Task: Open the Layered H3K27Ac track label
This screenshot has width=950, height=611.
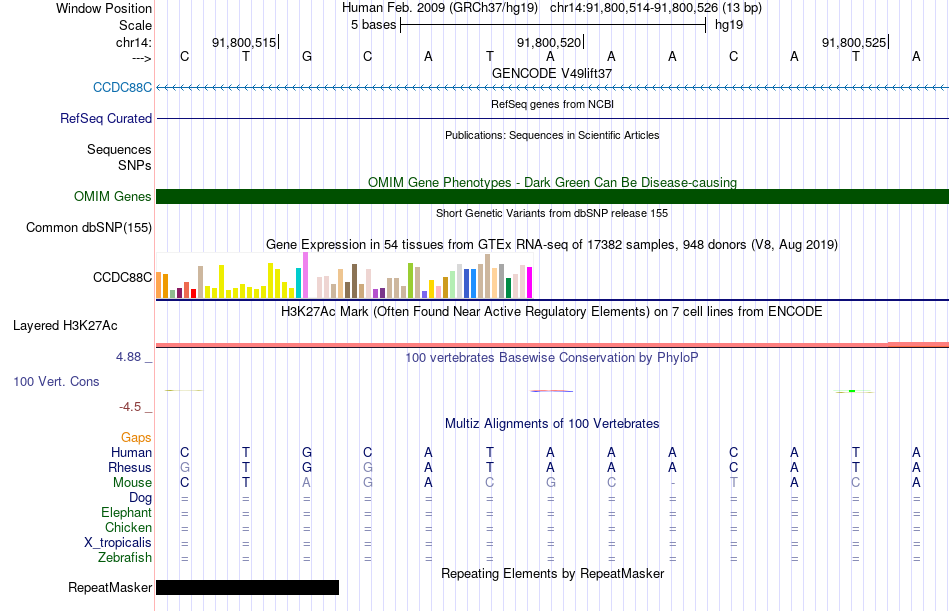Action: pos(65,326)
